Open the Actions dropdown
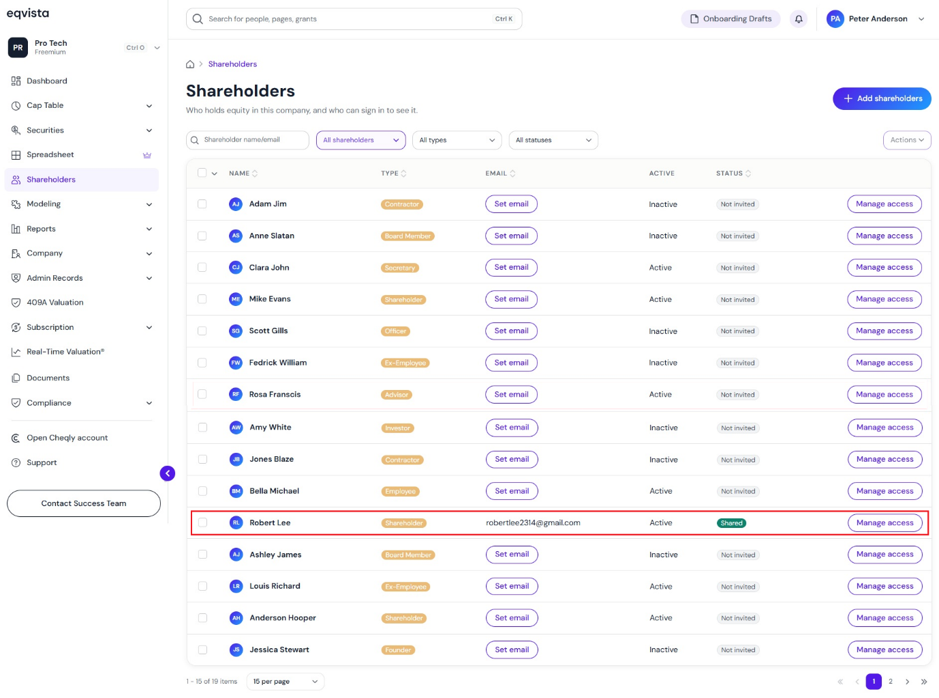The width and height of the screenshot is (939, 698). click(x=907, y=140)
